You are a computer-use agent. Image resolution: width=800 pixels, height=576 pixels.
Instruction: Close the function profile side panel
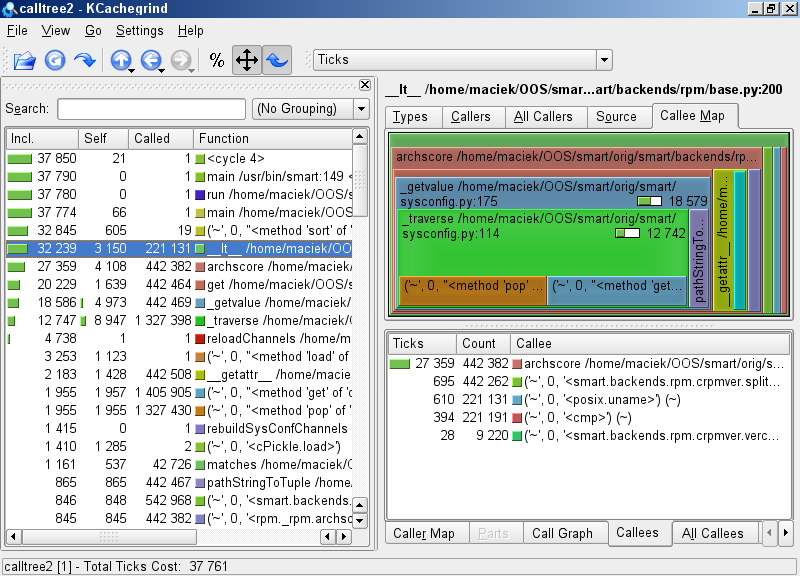coord(364,86)
